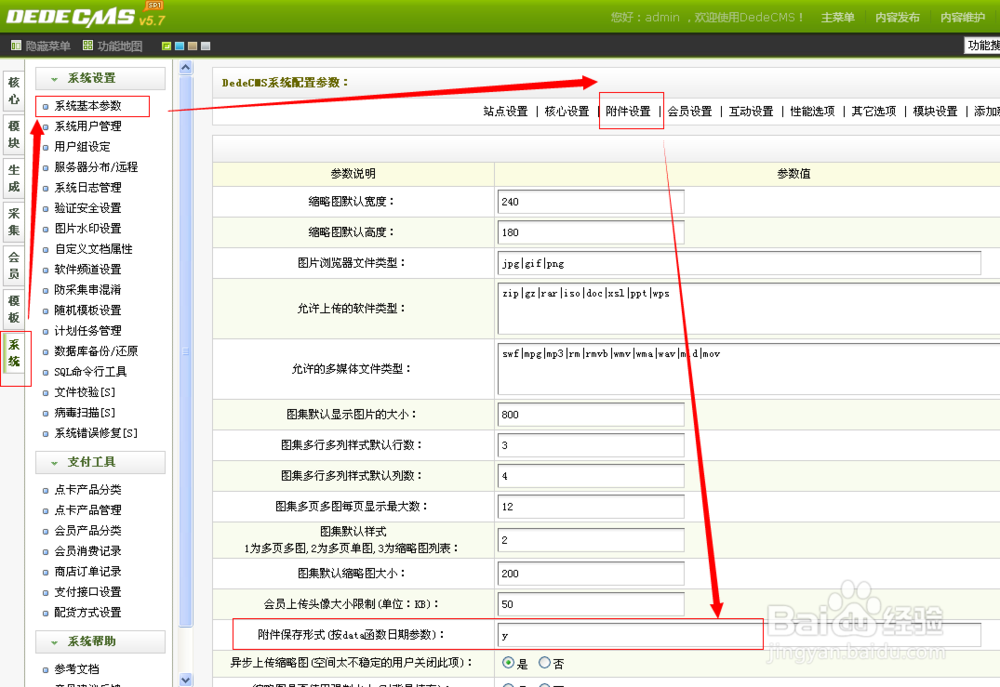Click the 功能搜索 box in toolbar

pyautogui.click(x=982, y=46)
